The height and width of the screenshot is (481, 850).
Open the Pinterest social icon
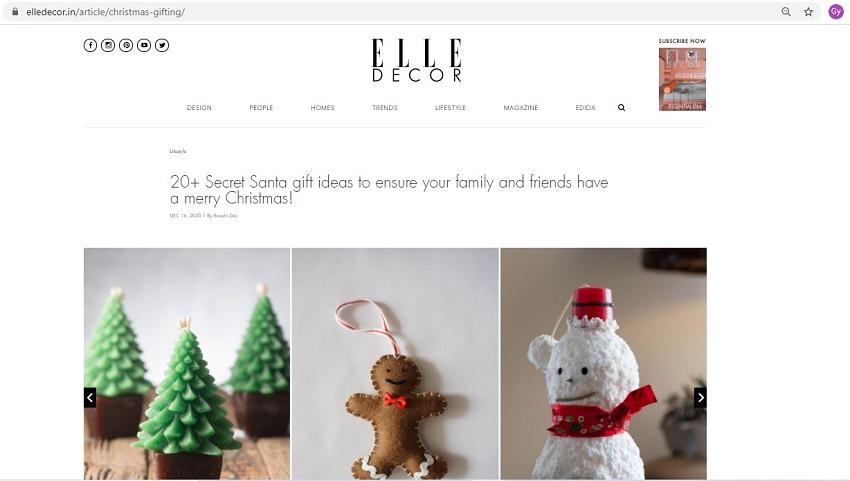(126, 46)
